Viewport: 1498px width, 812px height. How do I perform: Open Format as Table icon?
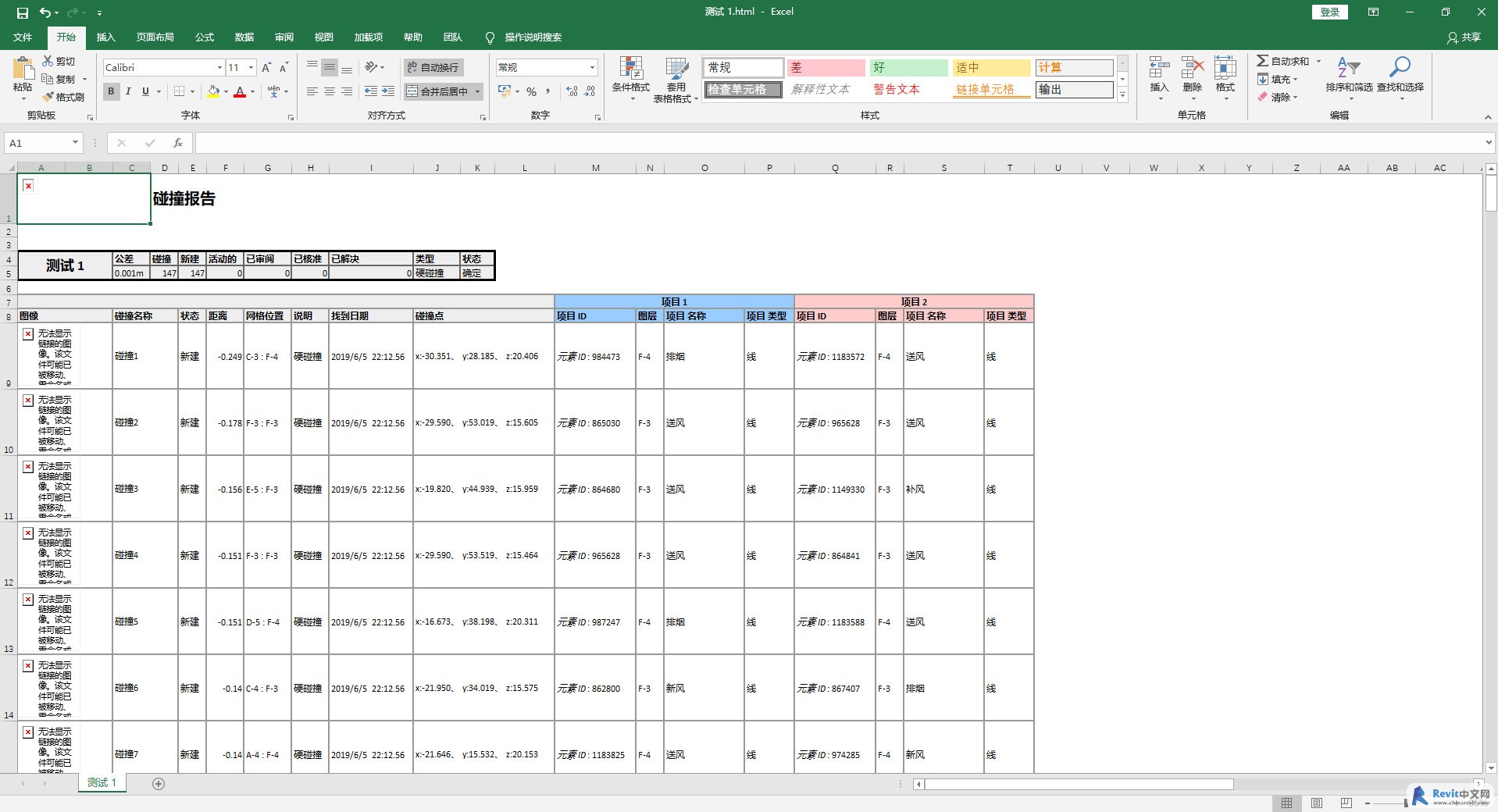[676, 68]
